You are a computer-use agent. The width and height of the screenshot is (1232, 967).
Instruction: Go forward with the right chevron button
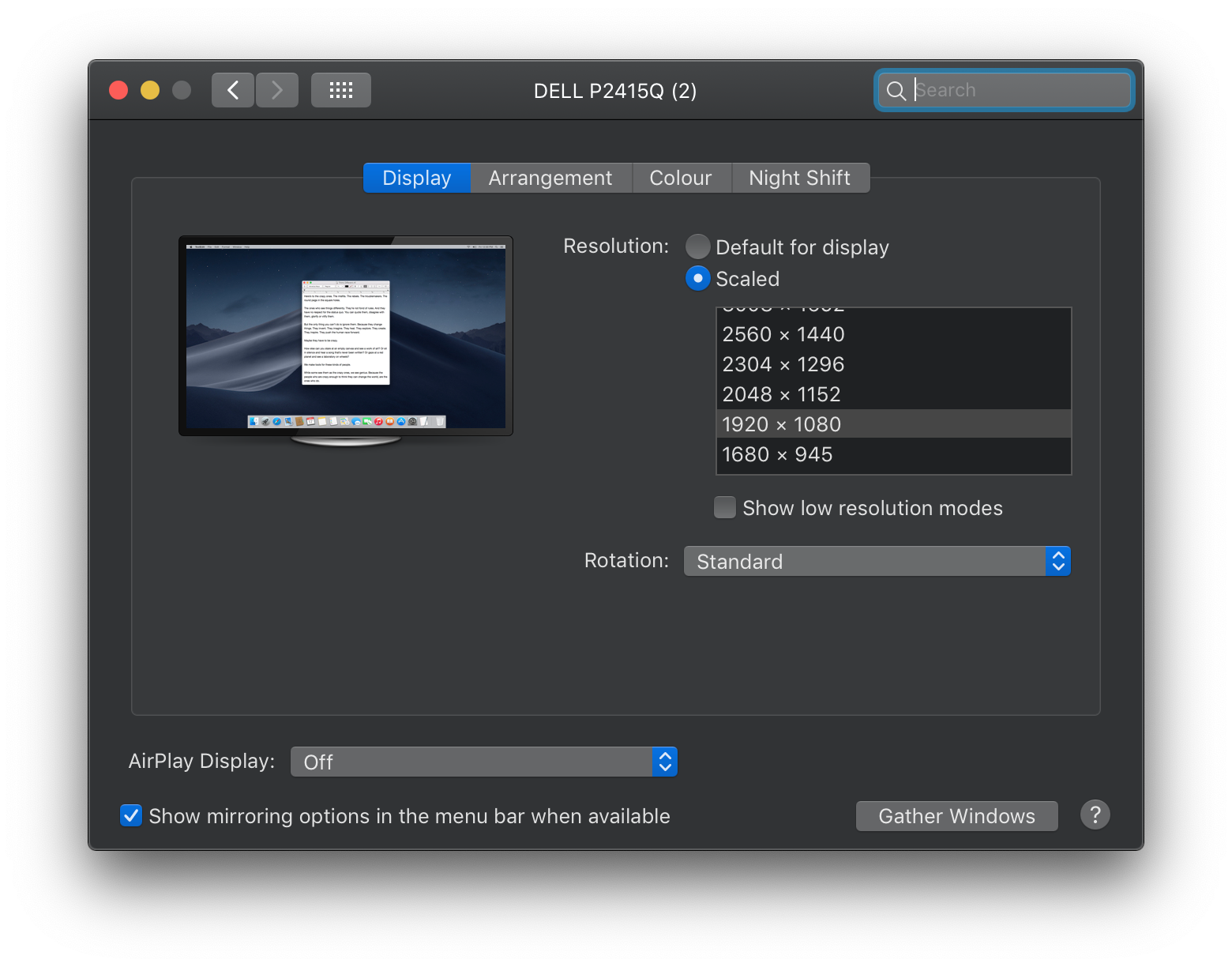click(x=277, y=90)
